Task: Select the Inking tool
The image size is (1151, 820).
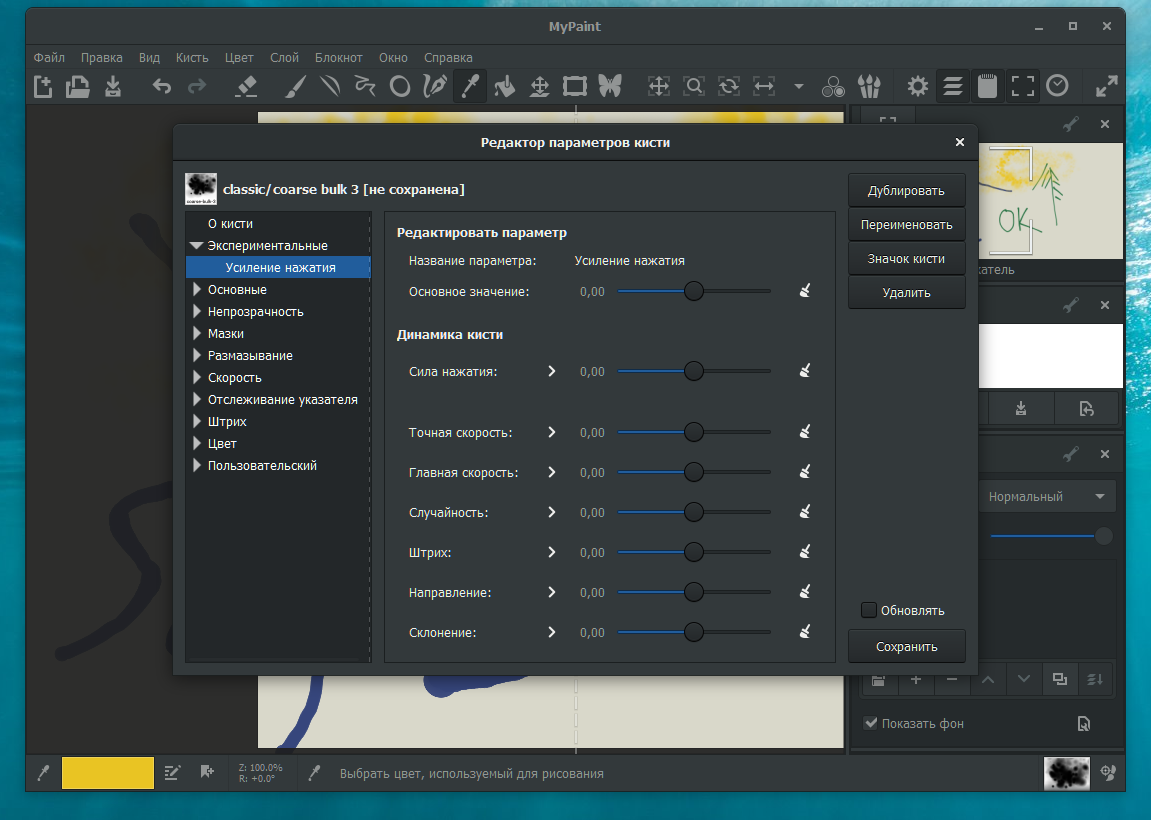Action: coord(435,87)
